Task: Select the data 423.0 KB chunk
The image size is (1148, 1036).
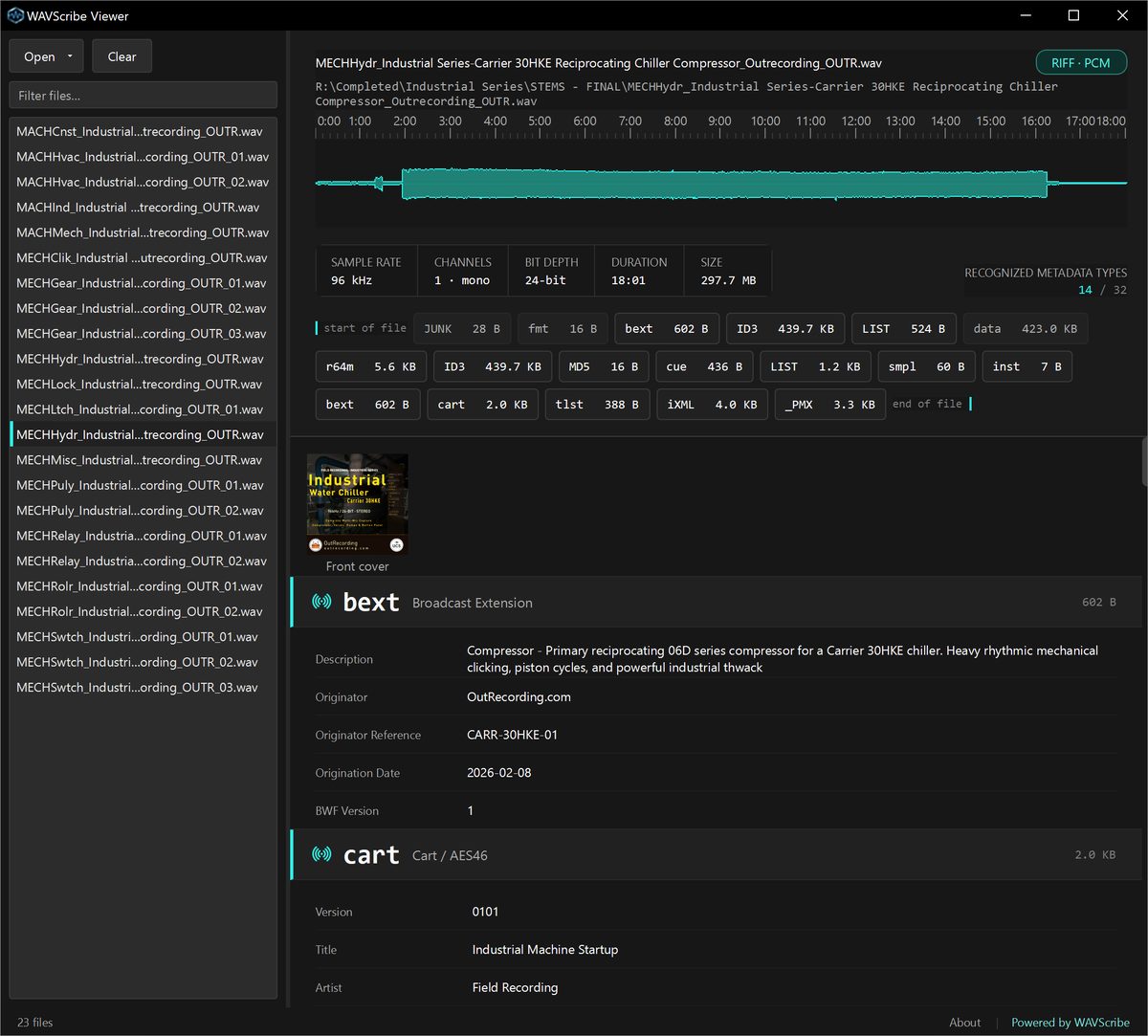Action: (1025, 328)
